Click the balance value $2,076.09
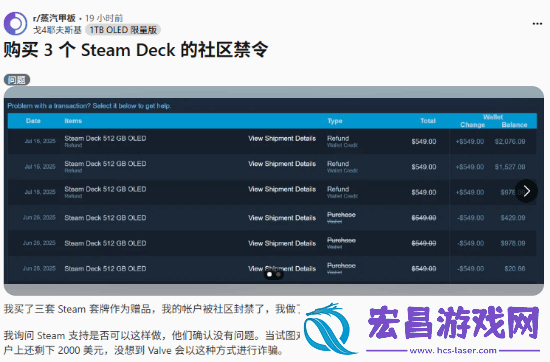 [x=510, y=141]
